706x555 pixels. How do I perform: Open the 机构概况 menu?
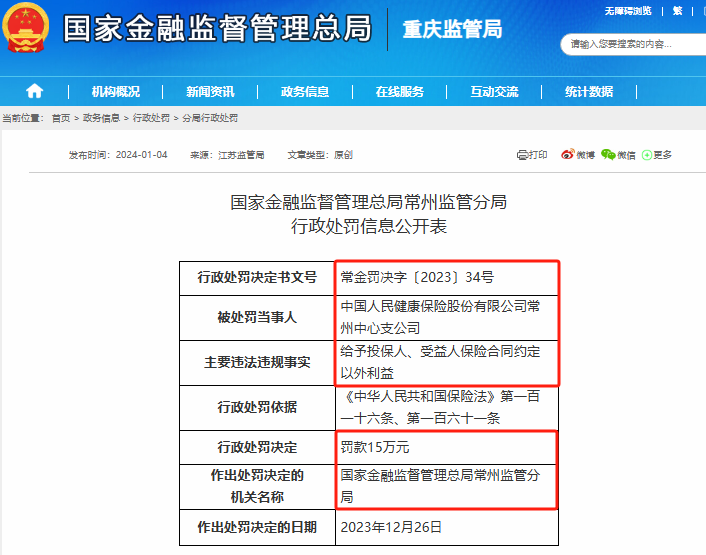pos(115,91)
